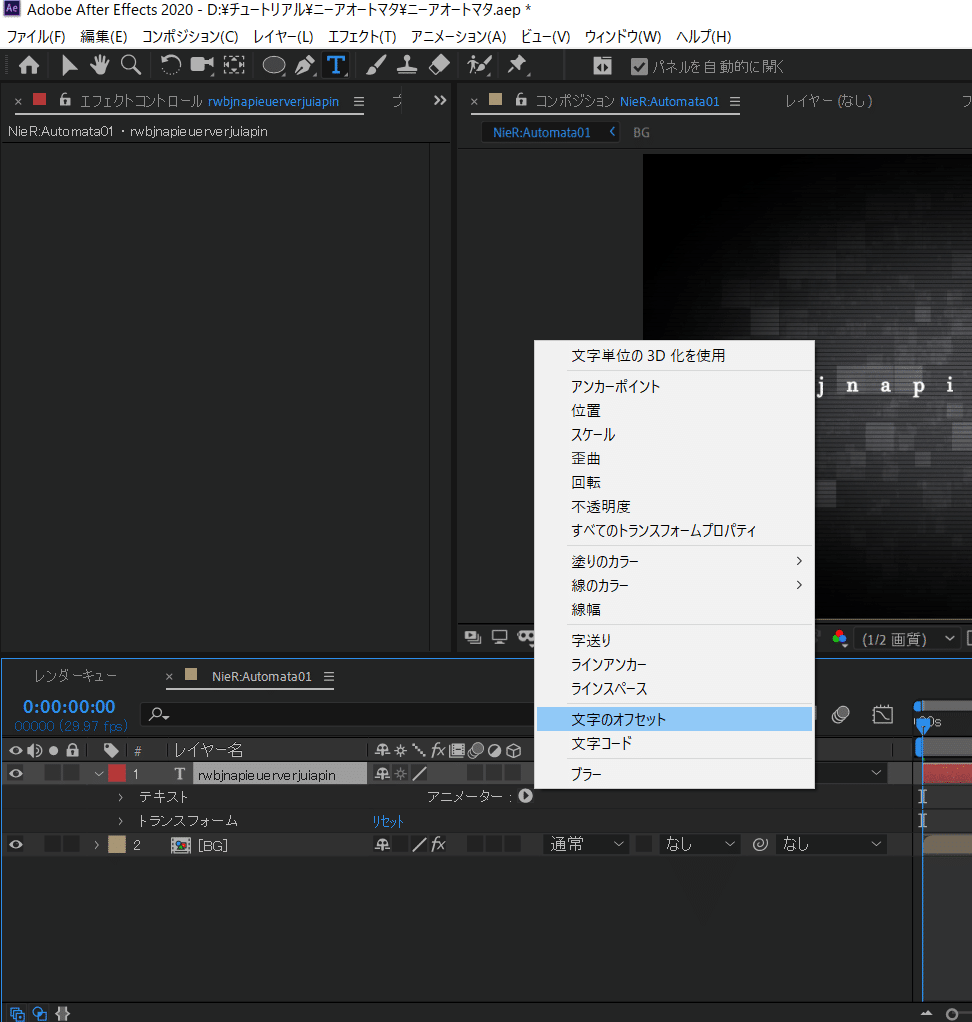This screenshot has height=1022, width=972.
Task: Toggle visibility of the BG layer
Action: (15, 844)
